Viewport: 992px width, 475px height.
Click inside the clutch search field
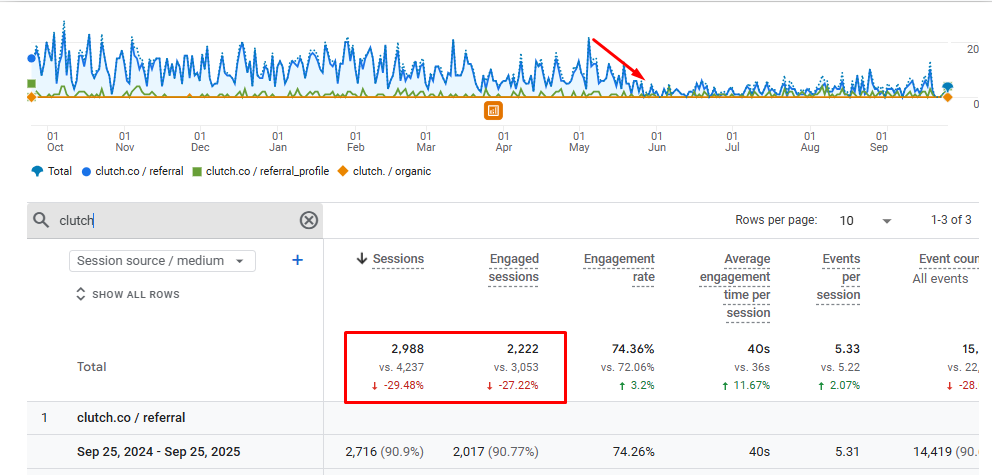[x=170, y=221]
